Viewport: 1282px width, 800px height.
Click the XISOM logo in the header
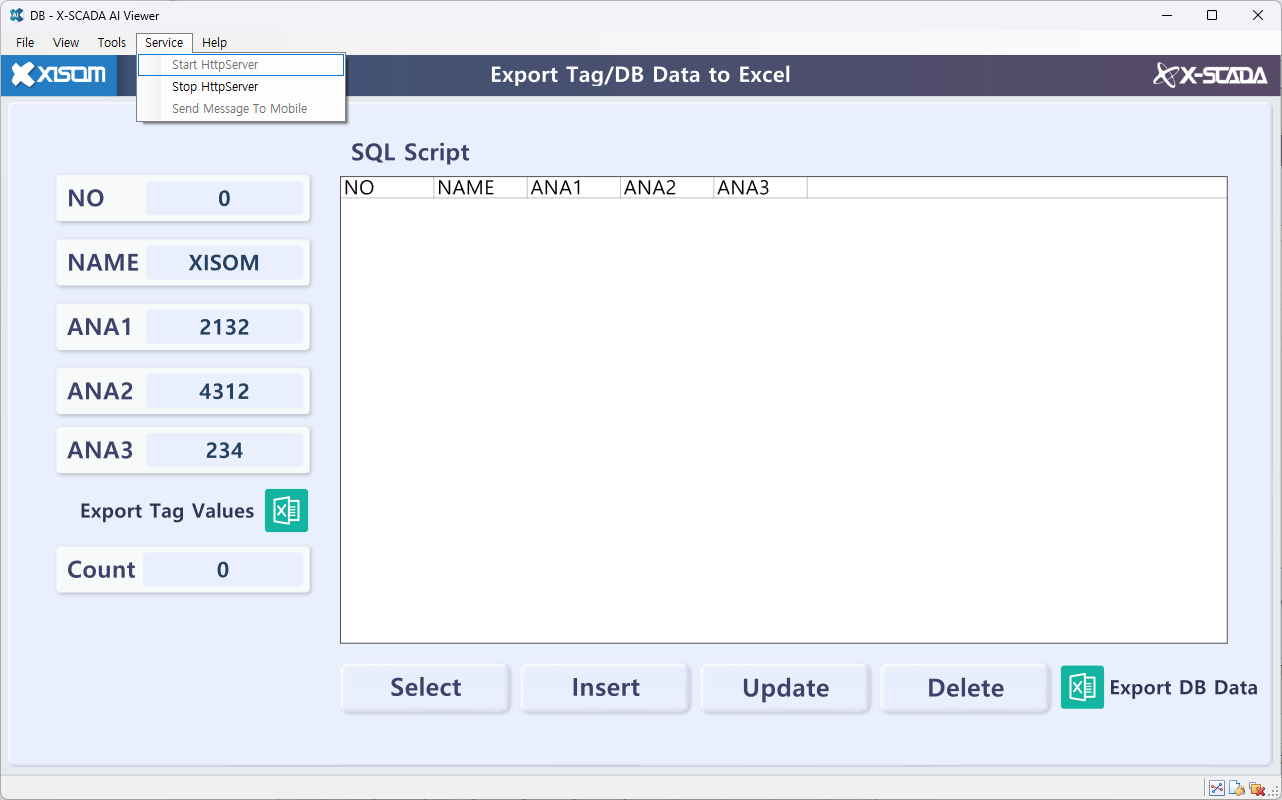(x=58, y=75)
